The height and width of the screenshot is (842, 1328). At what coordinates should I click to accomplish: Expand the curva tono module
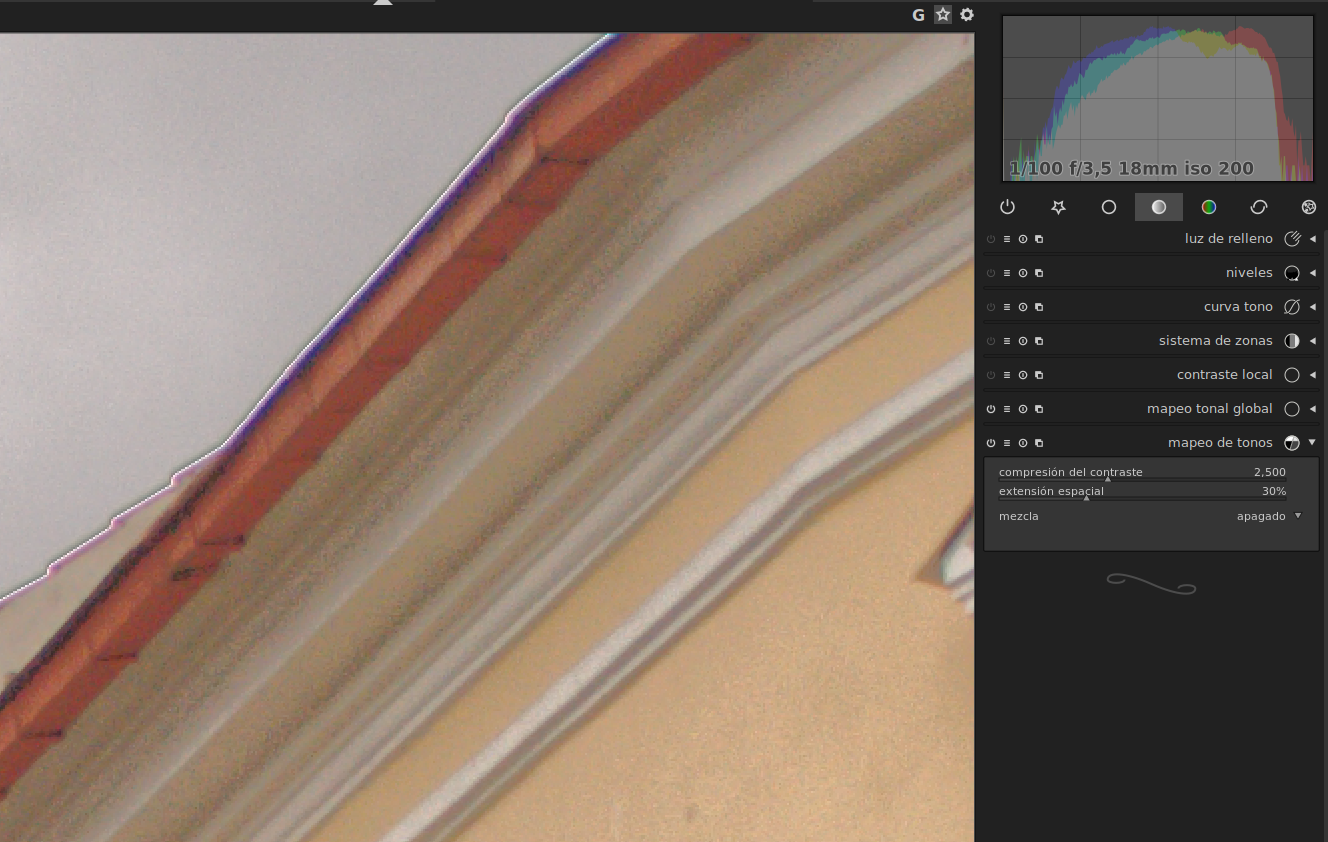pos(1313,307)
